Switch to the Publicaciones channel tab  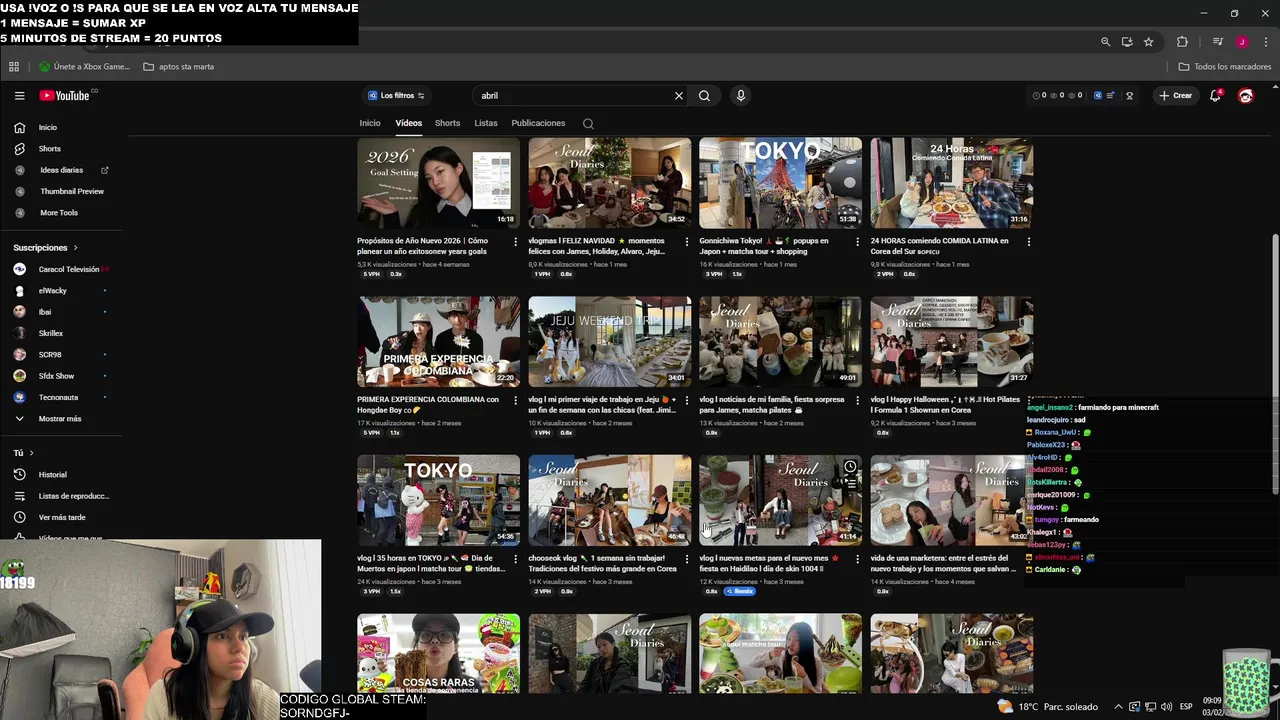tap(538, 123)
